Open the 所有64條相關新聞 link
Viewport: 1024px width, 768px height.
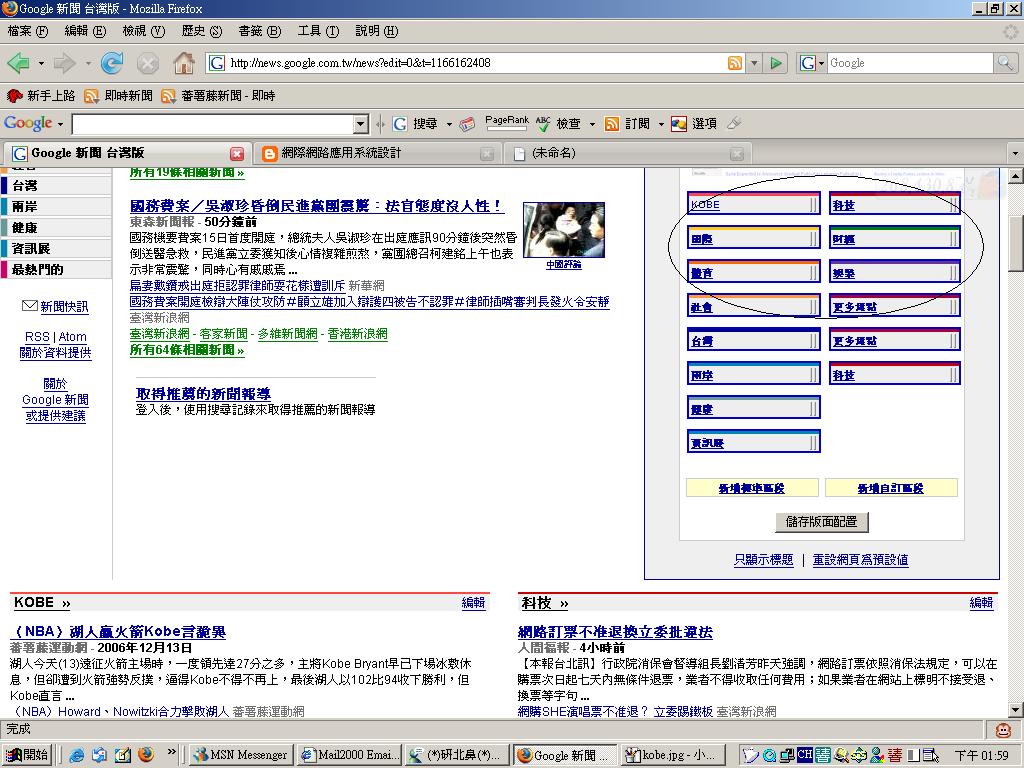(187, 350)
